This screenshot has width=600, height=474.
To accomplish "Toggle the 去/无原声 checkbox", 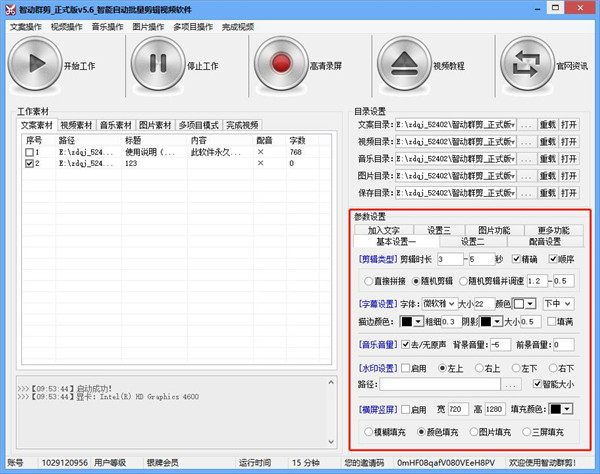I will tap(406, 344).
